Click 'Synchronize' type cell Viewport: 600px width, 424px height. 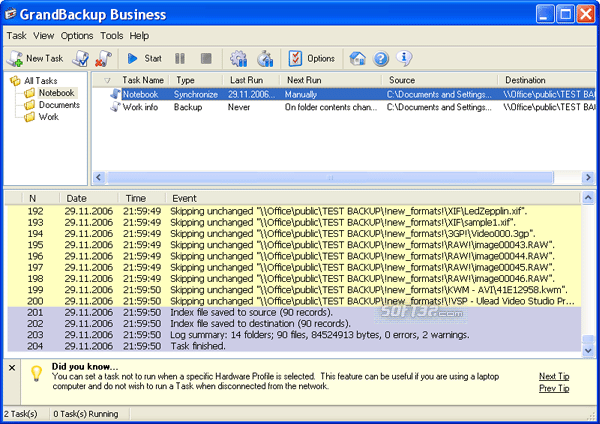(196, 95)
